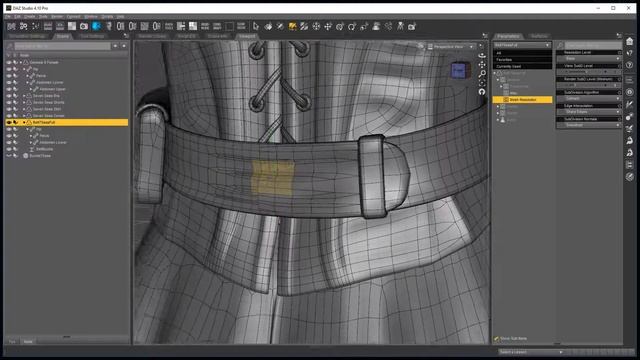Toggle eye icon for Seven Seas Shorts
Viewport: 640px width, 360px height.
click(x=9, y=102)
